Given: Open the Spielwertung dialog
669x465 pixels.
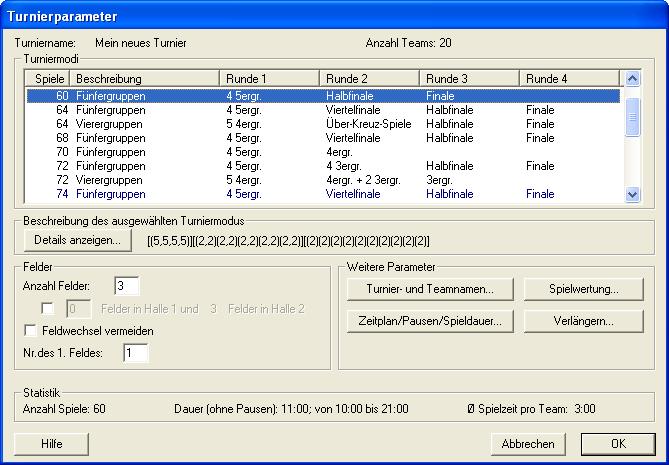Looking at the screenshot, I should click(583, 290).
